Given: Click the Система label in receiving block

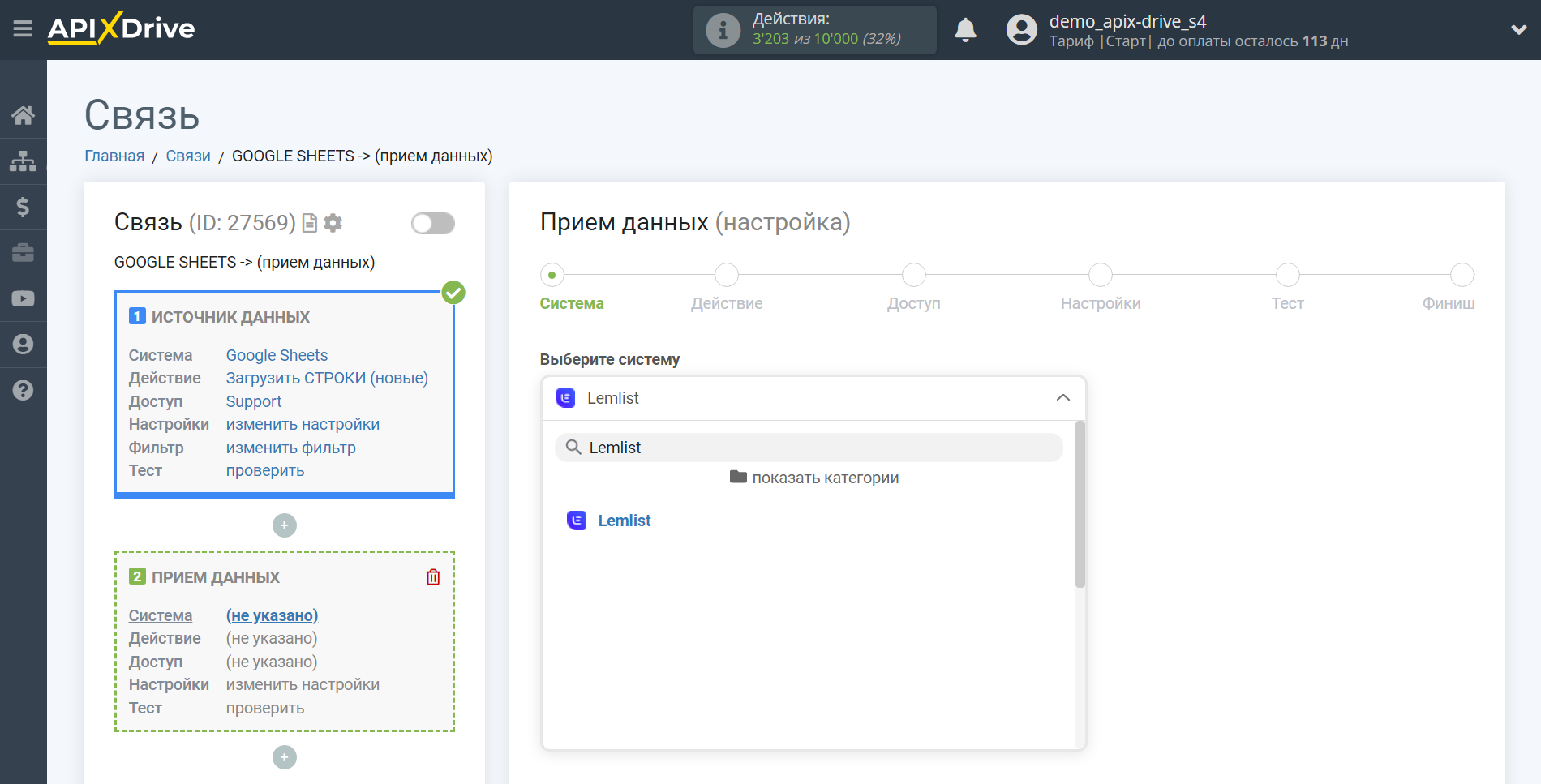Looking at the screenshot, I should [161, 615].
